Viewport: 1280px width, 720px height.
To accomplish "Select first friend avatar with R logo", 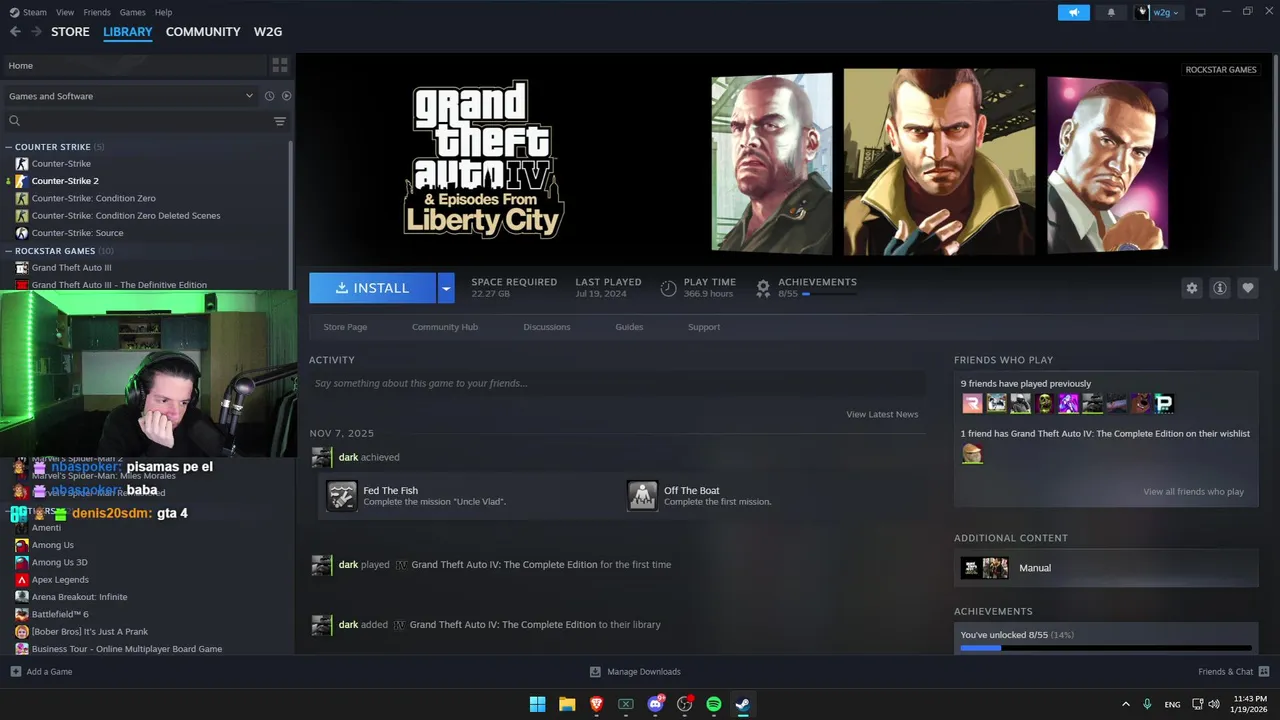I will tap(972, 403).
